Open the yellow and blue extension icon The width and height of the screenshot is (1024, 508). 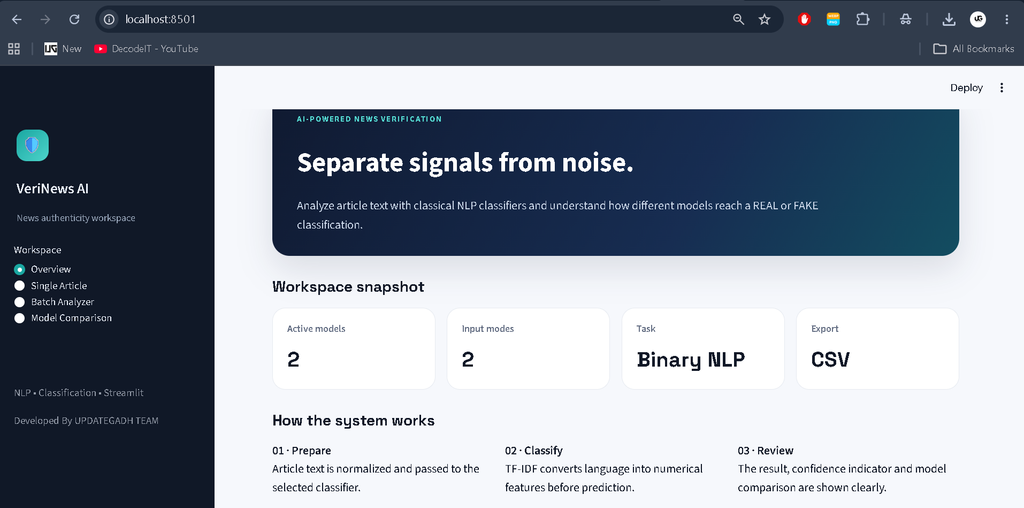tap(833, 20)
